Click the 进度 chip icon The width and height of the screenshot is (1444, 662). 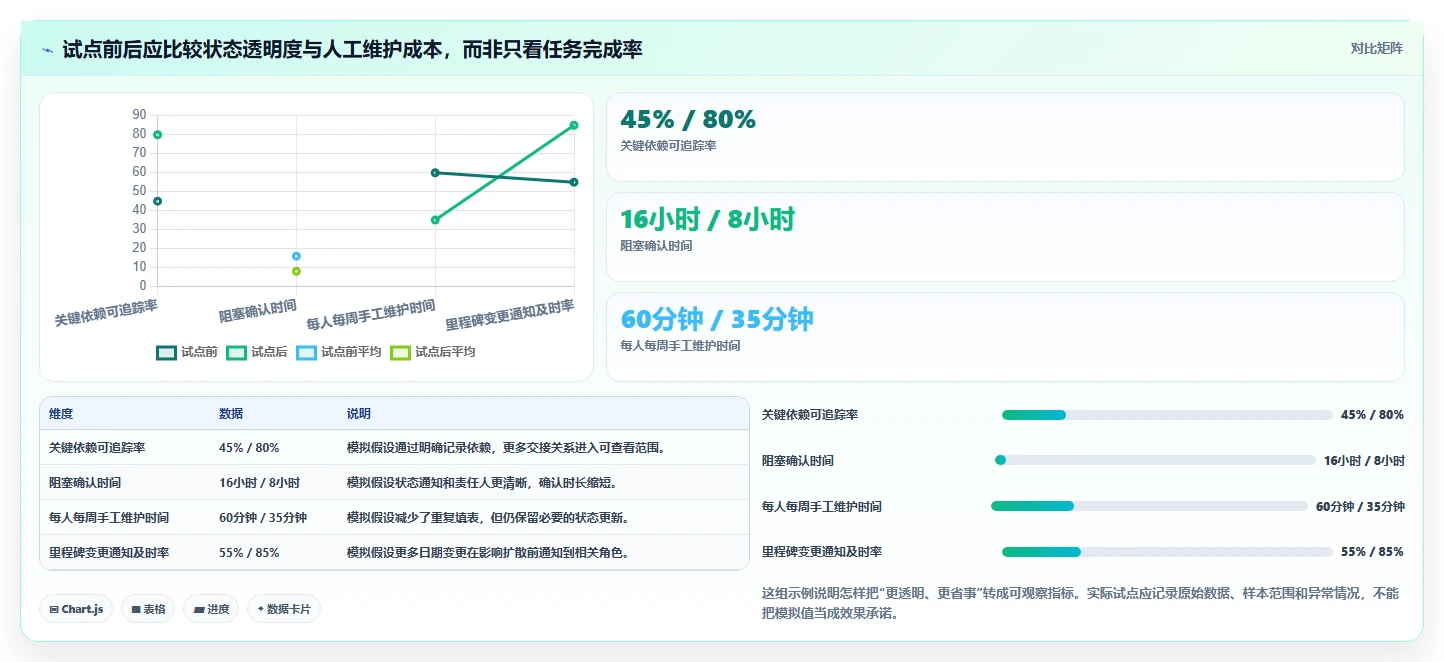click(x=199, y=609)
